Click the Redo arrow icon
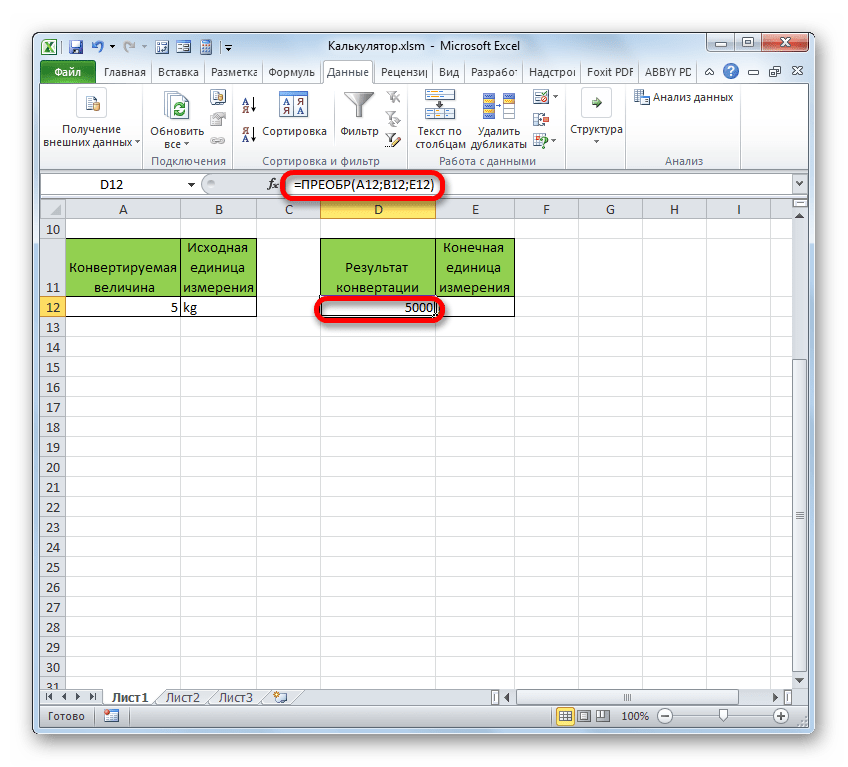Image resolution: width=848 pixels, height=767 pixels. tap(129, 47)
